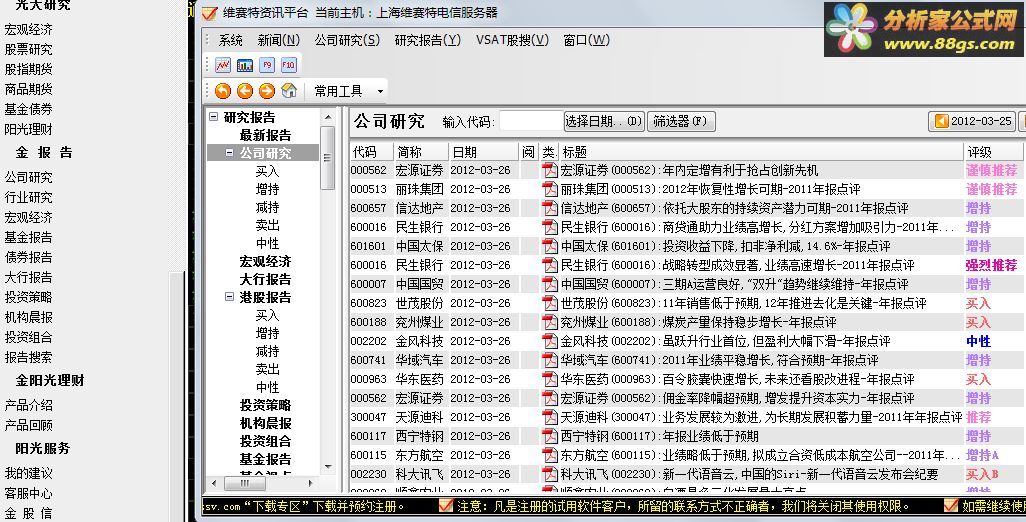Select 机构晨报 in the tree
Viewport: 1026px width, 522px height.
265,423
